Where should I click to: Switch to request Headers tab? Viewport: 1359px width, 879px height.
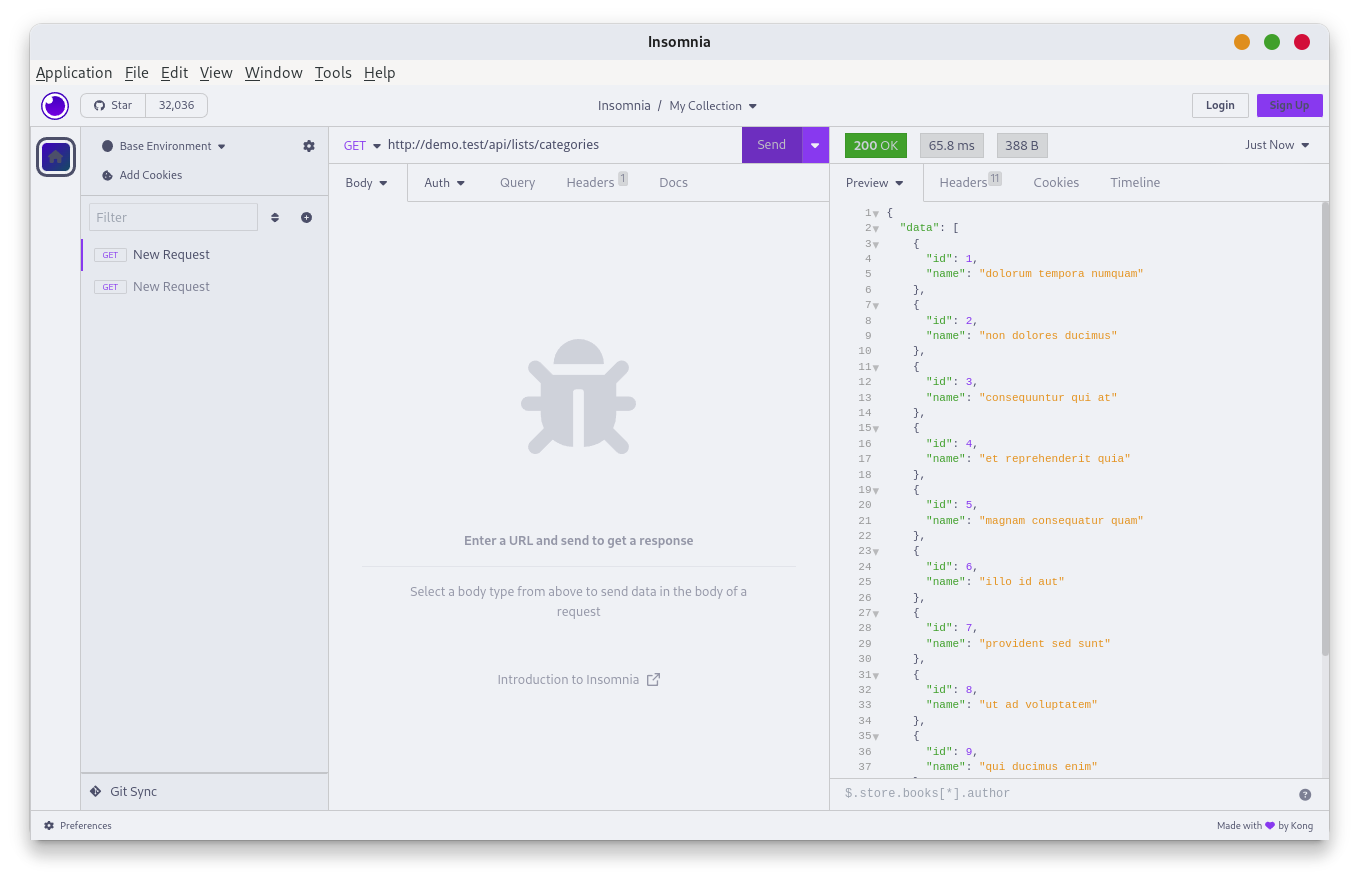click(597, 183)
